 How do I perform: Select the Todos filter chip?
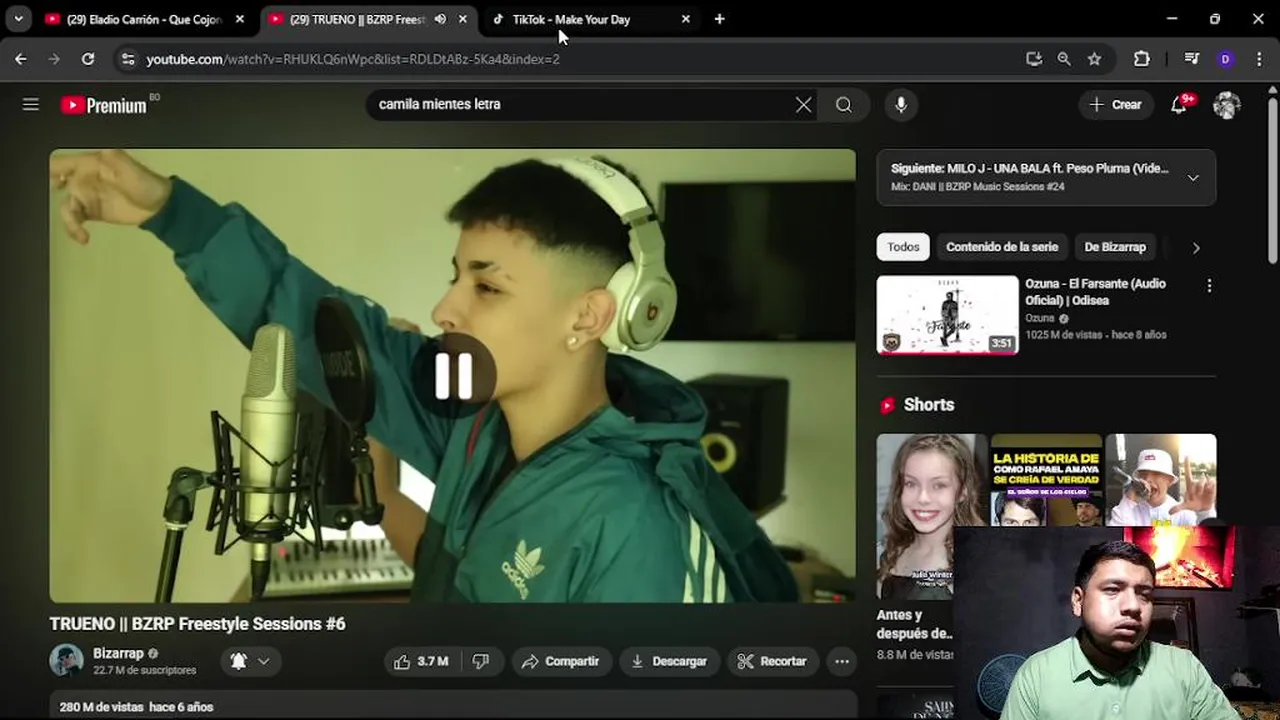coord(903,247)
